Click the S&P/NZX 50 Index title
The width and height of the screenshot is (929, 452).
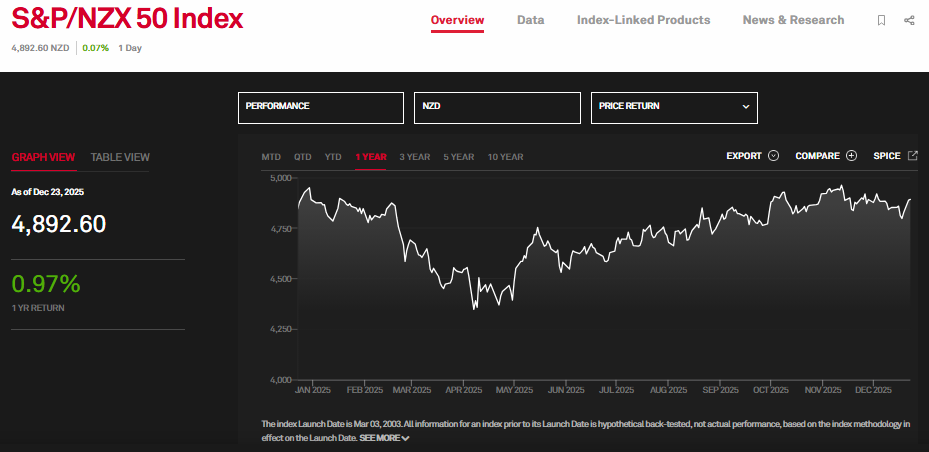click(127, 20)
